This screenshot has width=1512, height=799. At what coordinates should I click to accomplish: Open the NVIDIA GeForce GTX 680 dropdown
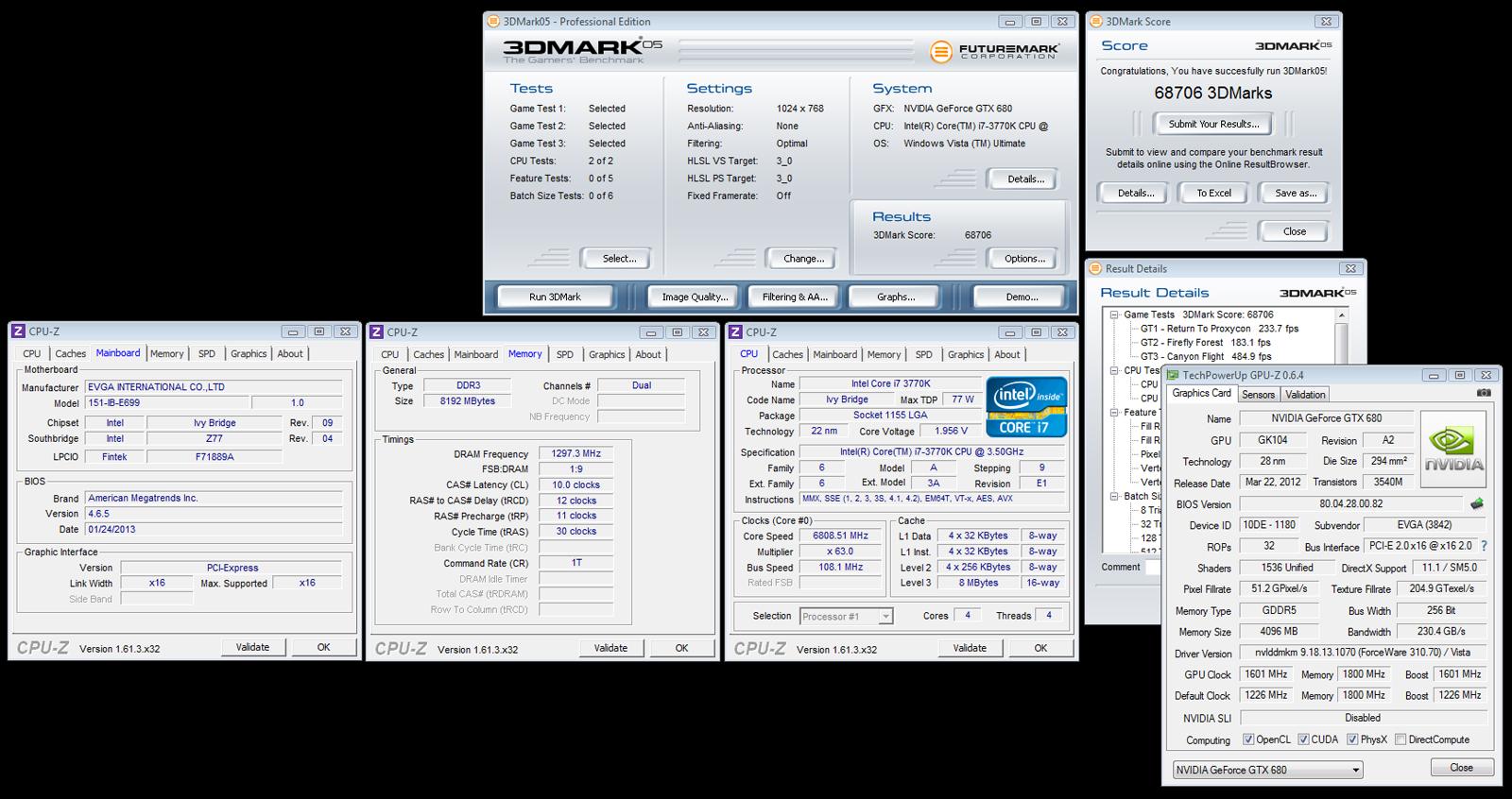[1268, 770]
